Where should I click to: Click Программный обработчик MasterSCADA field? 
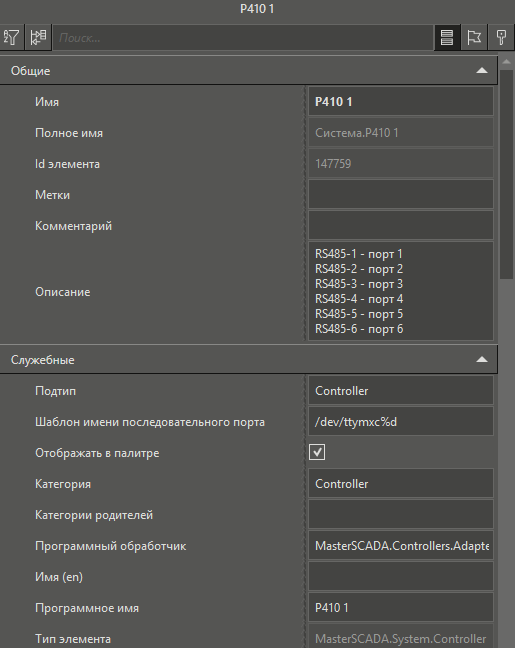coord(401,546)
